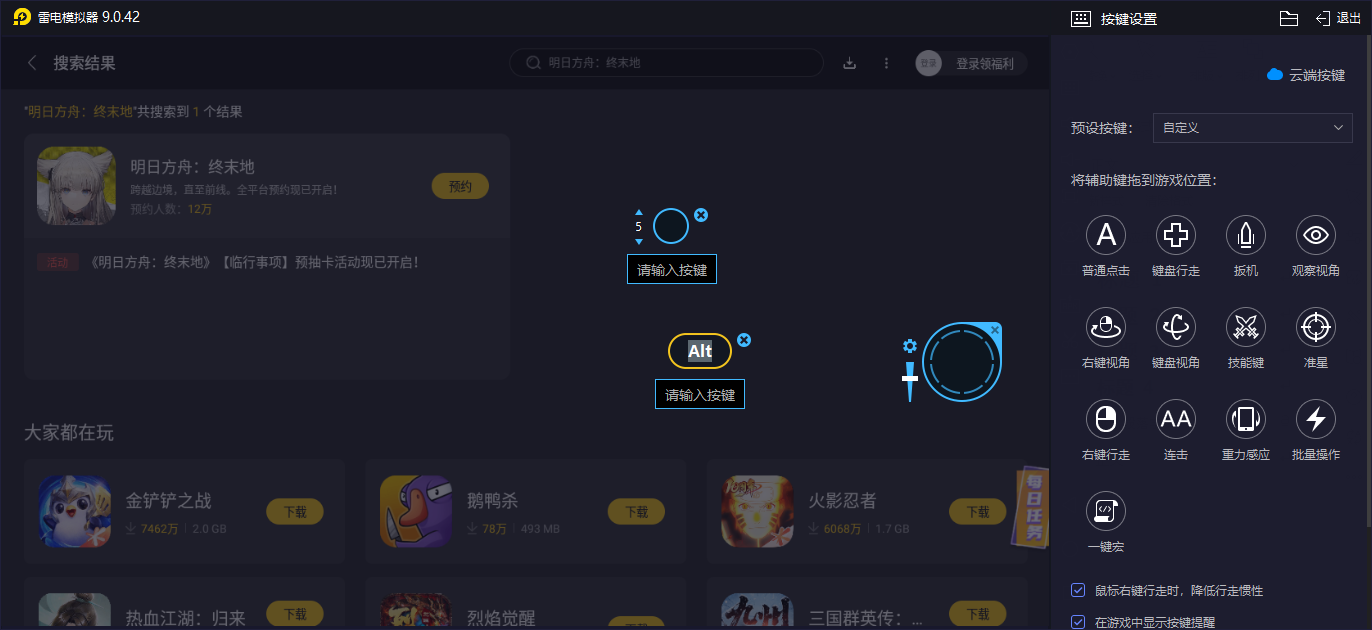Choose the 准星 crosshair icon
Image resolution: width=1372 pixels, height=630 pixels.
(1316, 327)
